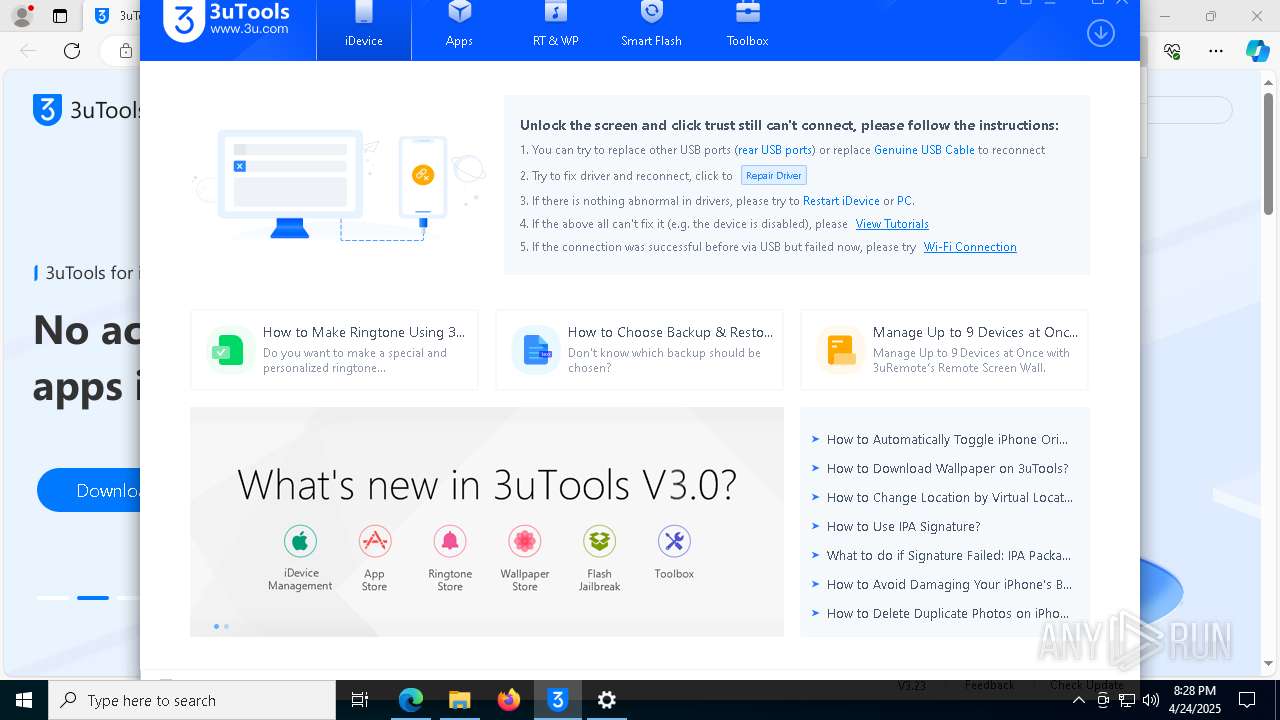Open the browser profile avatar

click(21, 16)
